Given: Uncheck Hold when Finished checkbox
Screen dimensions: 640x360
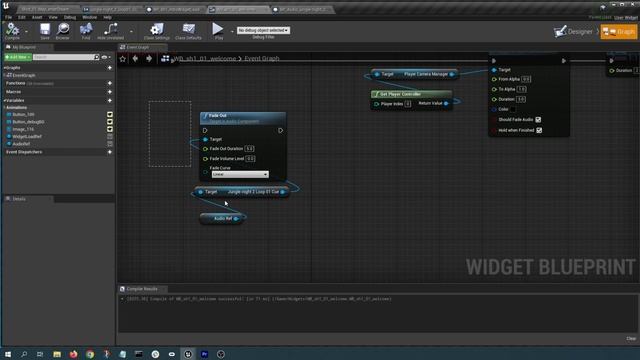Looking at the screenshot, I should 539,130.
